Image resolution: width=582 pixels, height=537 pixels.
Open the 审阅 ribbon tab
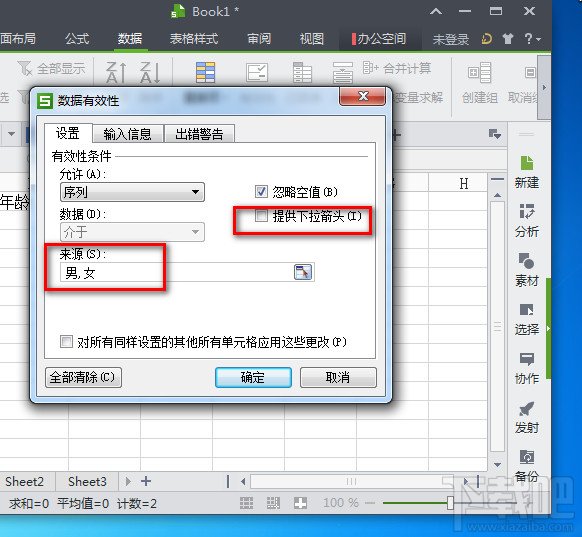(259, 39)
